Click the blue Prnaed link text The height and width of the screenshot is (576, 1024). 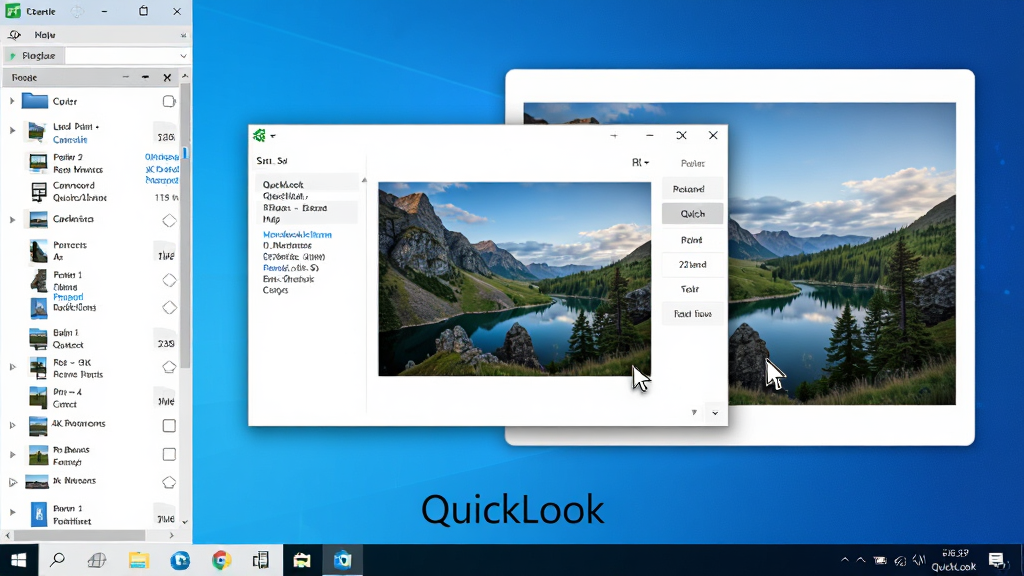pyautogui.click(x=68, y=297)
